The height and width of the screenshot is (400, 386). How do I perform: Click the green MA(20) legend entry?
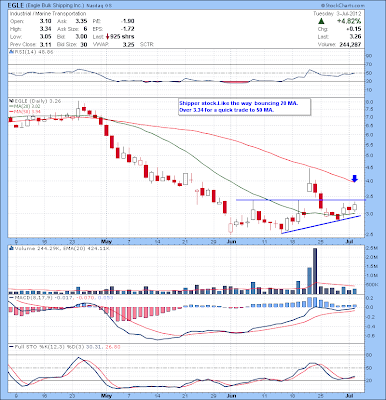tap(25, 106)
